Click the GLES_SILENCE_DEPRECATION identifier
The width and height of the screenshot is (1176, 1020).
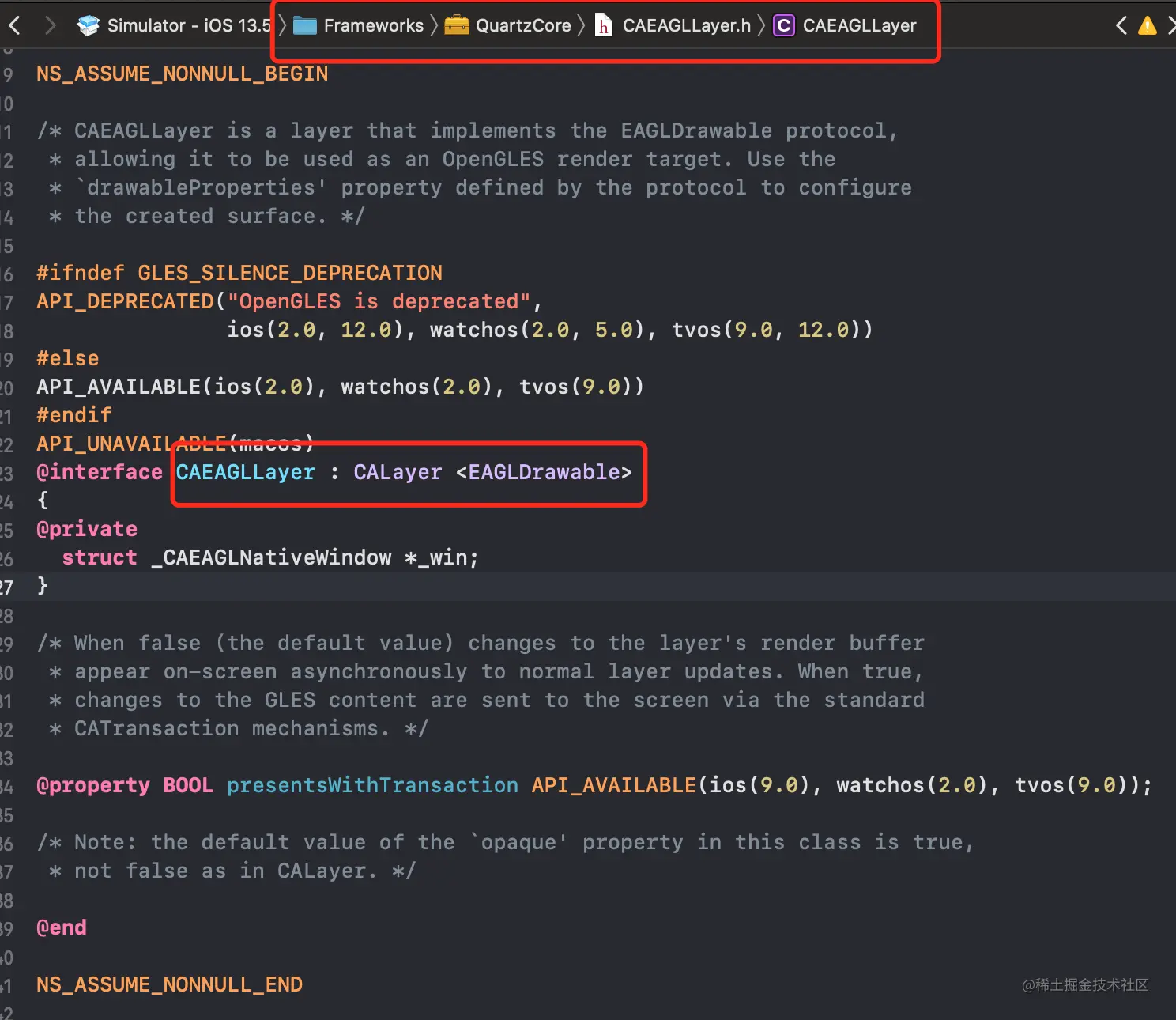click(x=290, y=273)
